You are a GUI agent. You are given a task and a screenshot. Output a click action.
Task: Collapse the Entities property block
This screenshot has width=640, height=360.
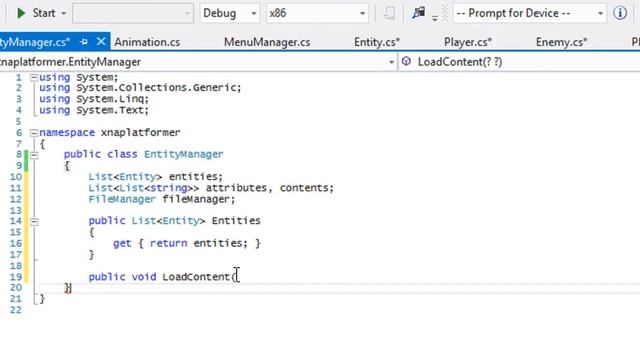[x=34, y=222]
